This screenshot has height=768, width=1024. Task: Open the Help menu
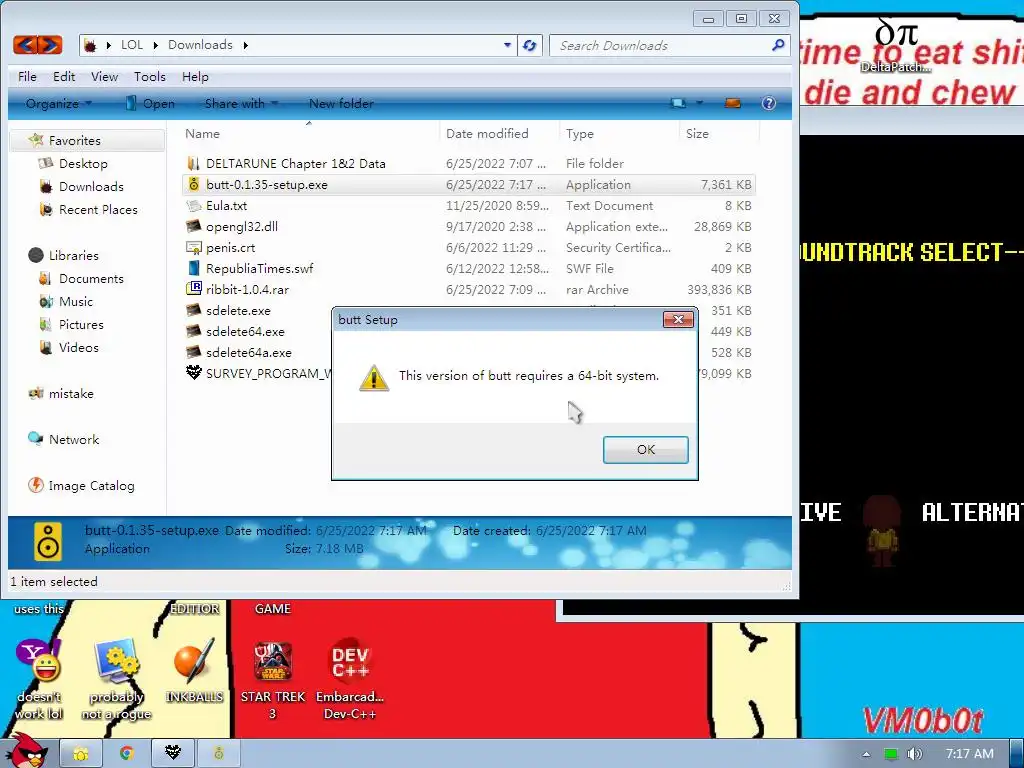(195, 77)
